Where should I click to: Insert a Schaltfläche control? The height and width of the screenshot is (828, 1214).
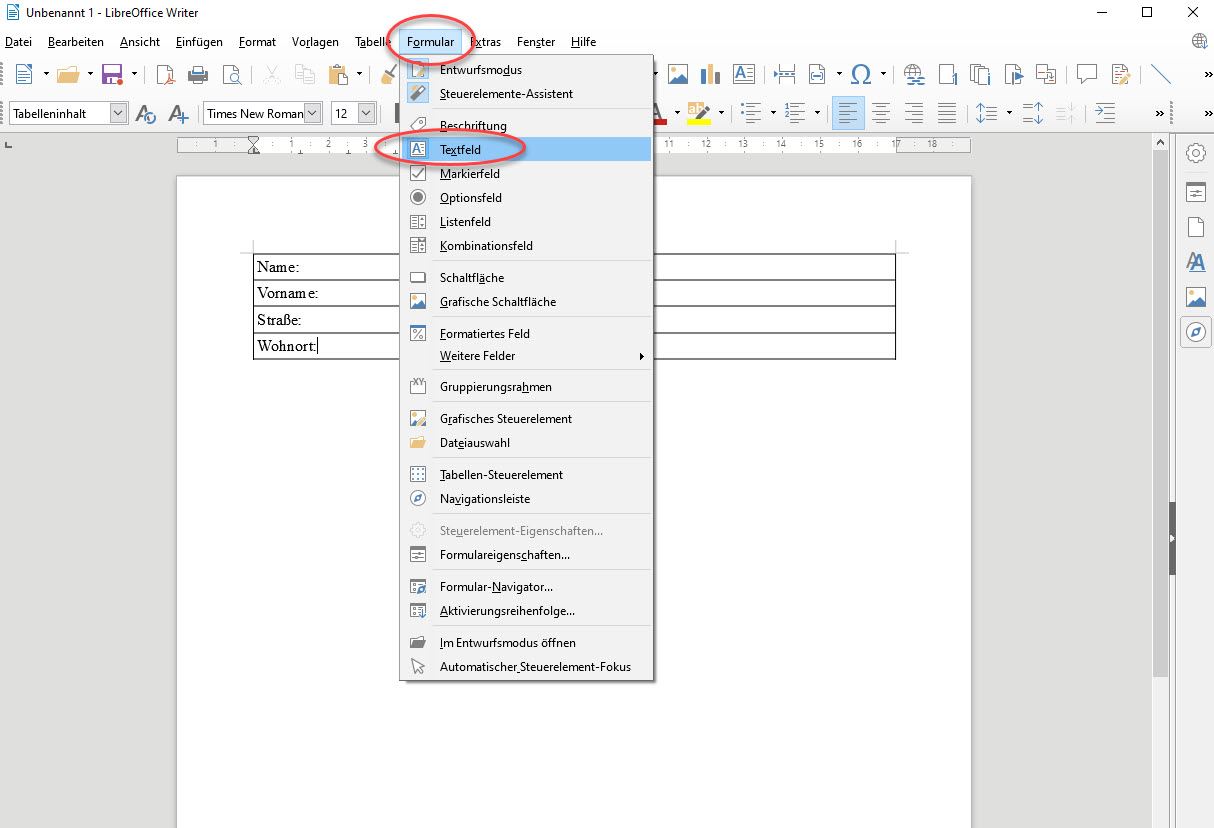526,278
